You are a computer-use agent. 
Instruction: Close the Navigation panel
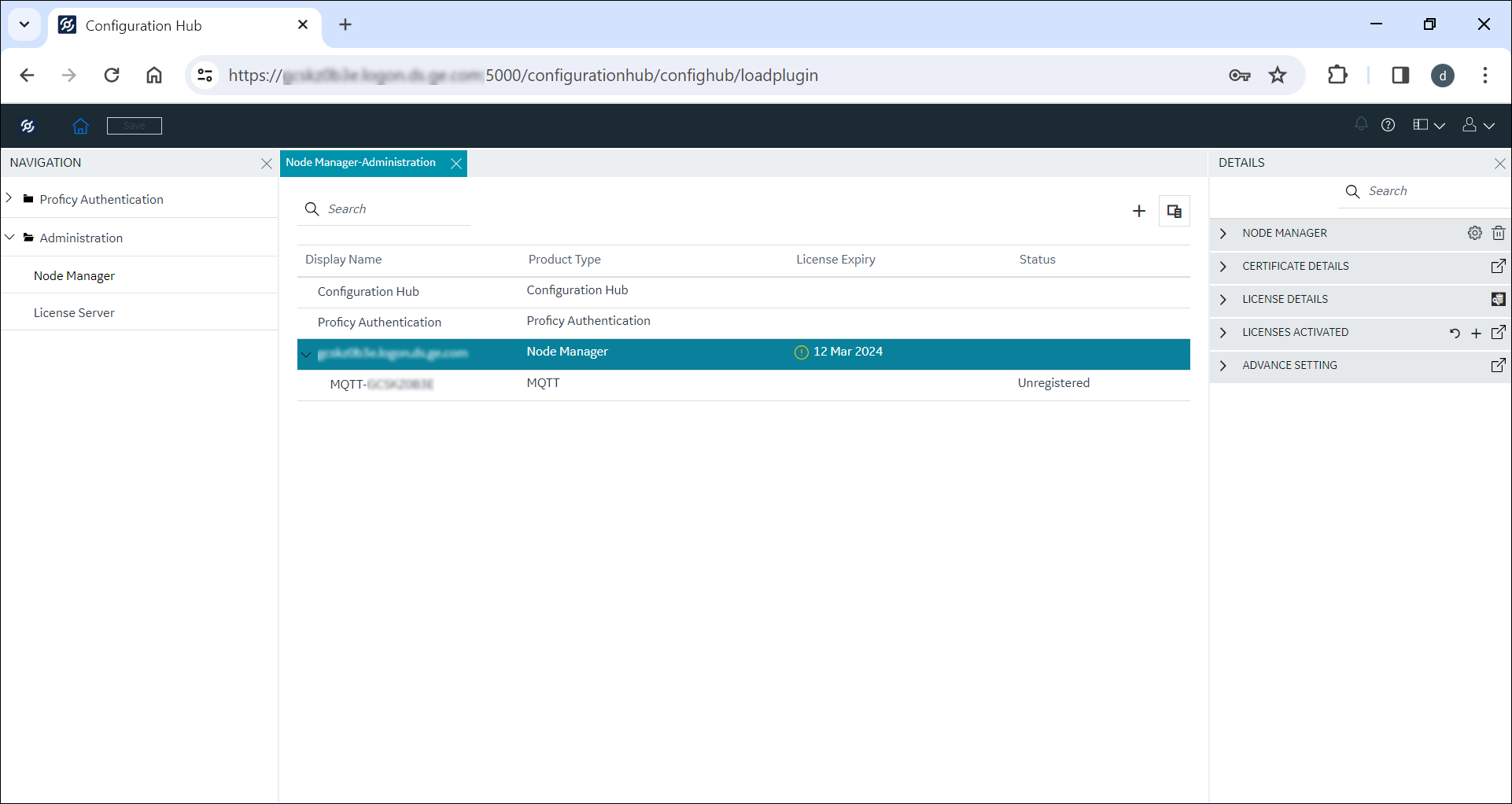pos(267,164)
